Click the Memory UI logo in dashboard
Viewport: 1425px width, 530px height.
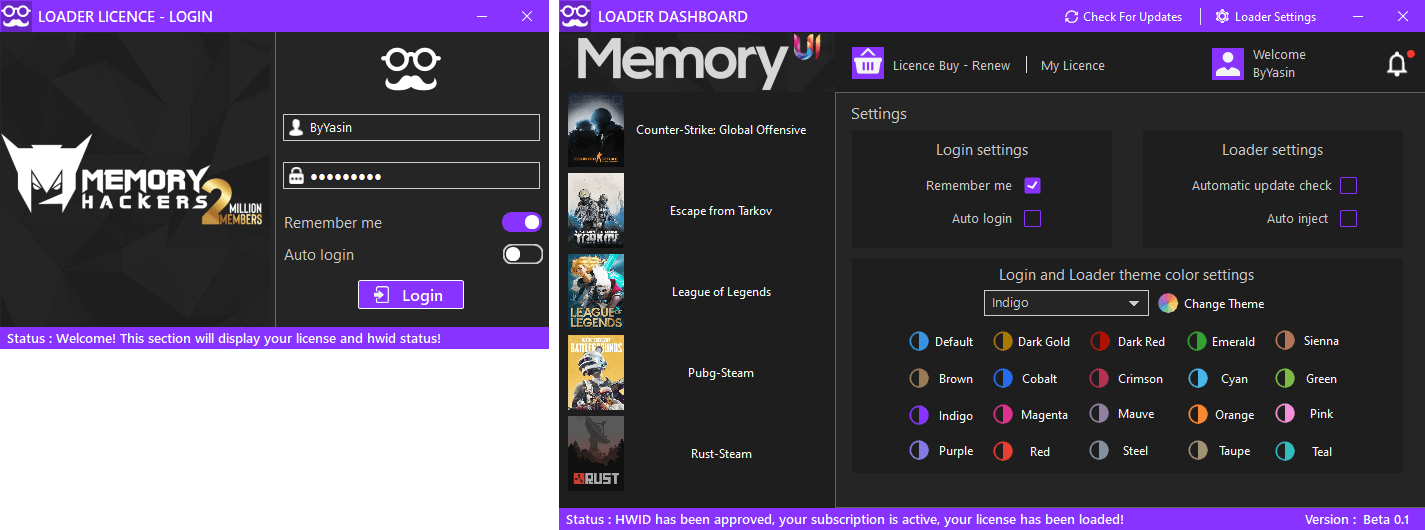tap(698, 60)
